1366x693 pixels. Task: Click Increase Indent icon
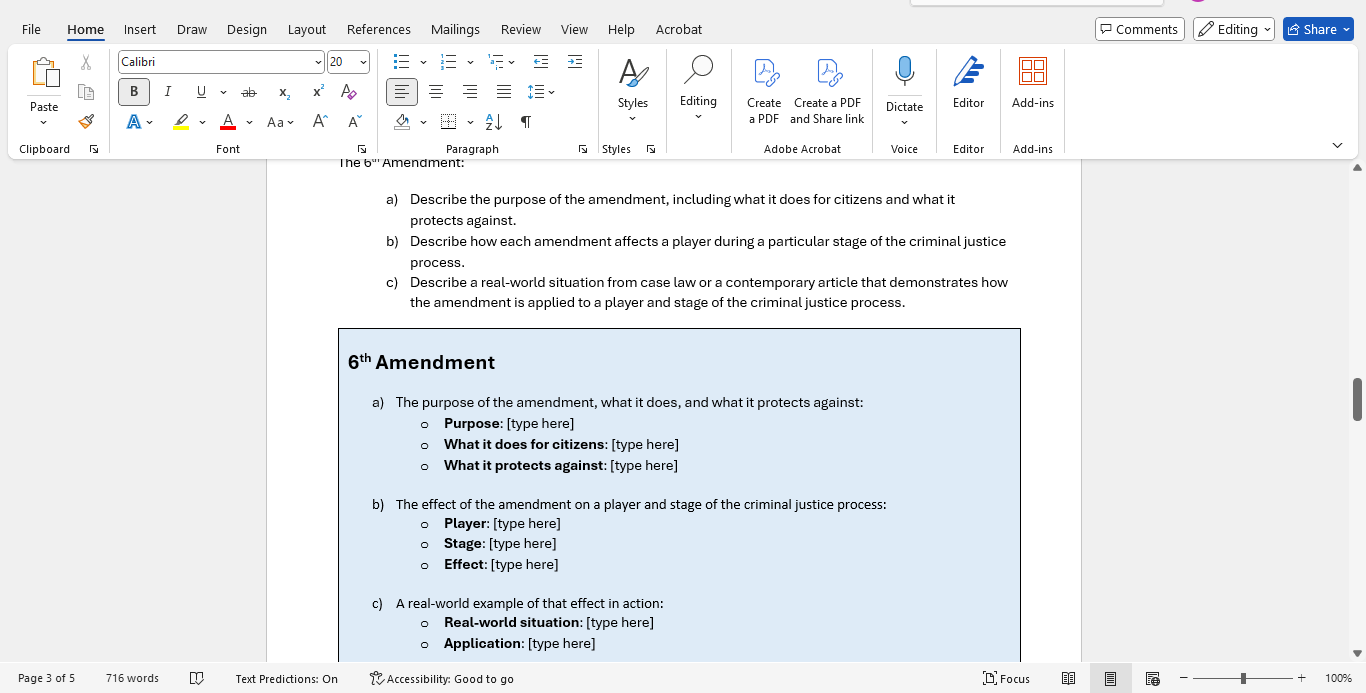(x=575, y=62)
